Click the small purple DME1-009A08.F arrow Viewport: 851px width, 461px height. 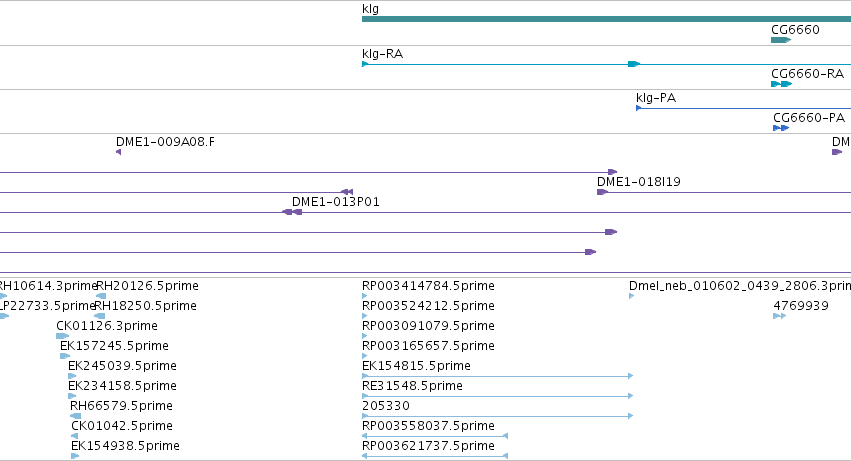(118, 152)
